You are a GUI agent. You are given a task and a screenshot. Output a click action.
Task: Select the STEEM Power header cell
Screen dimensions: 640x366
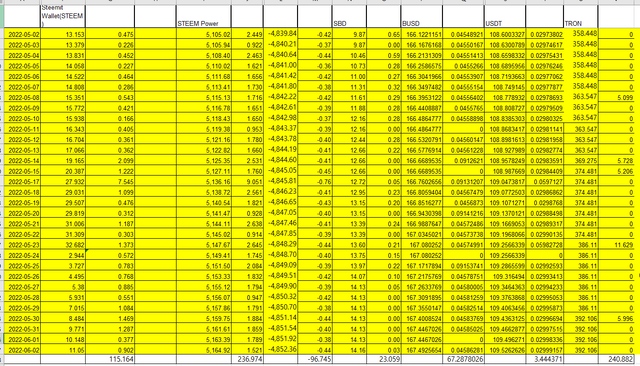(204, 16)
